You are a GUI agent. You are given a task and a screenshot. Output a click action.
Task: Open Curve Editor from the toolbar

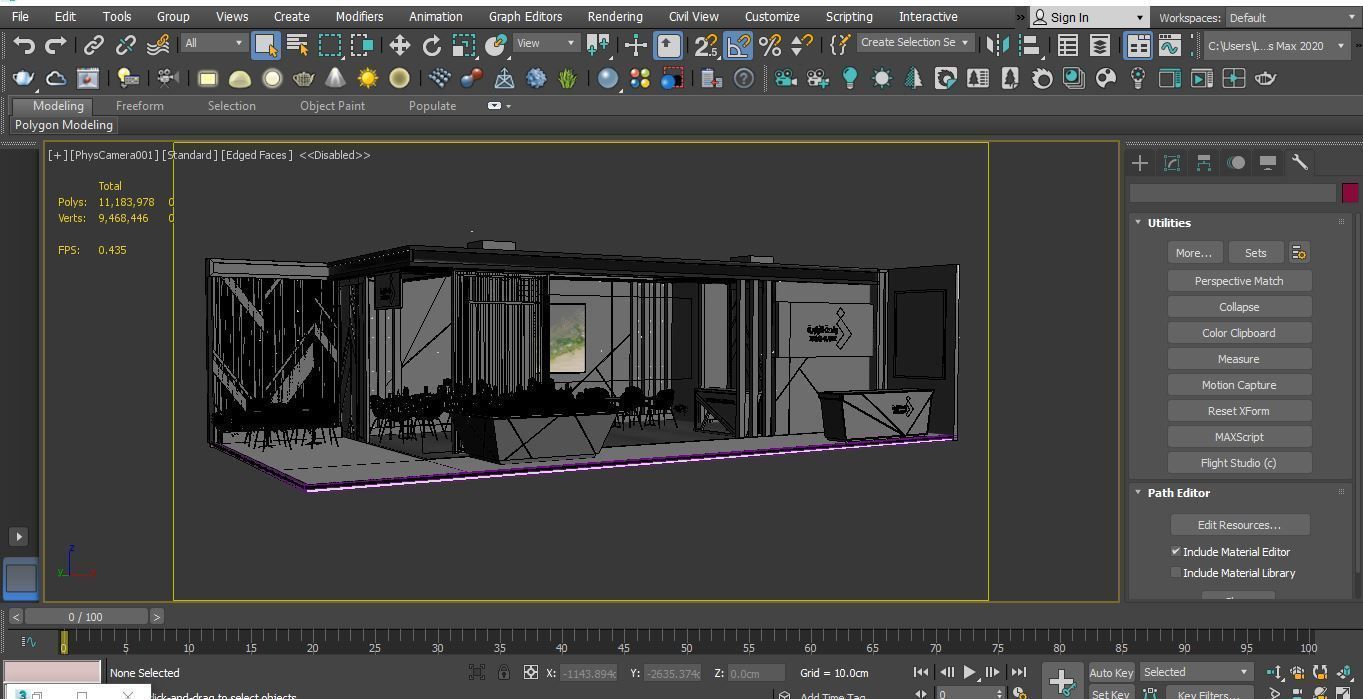tap(1169, 45)
